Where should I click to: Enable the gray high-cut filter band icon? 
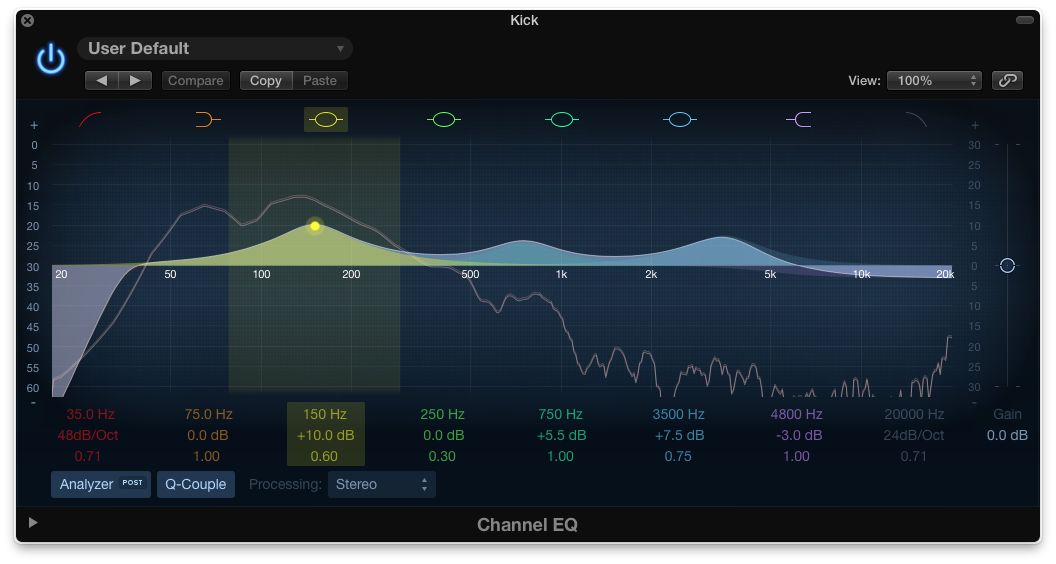click(x=916, y=120)
